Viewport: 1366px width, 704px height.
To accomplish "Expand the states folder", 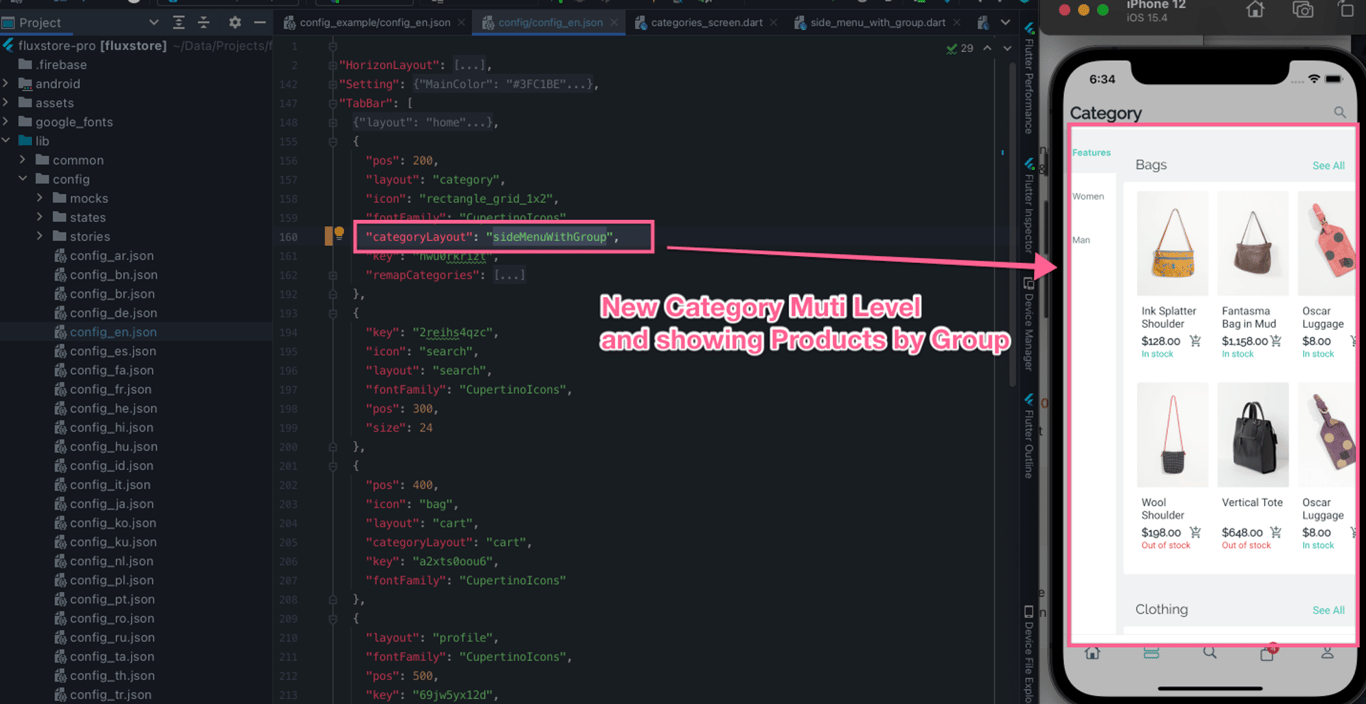I will [40, 217].
